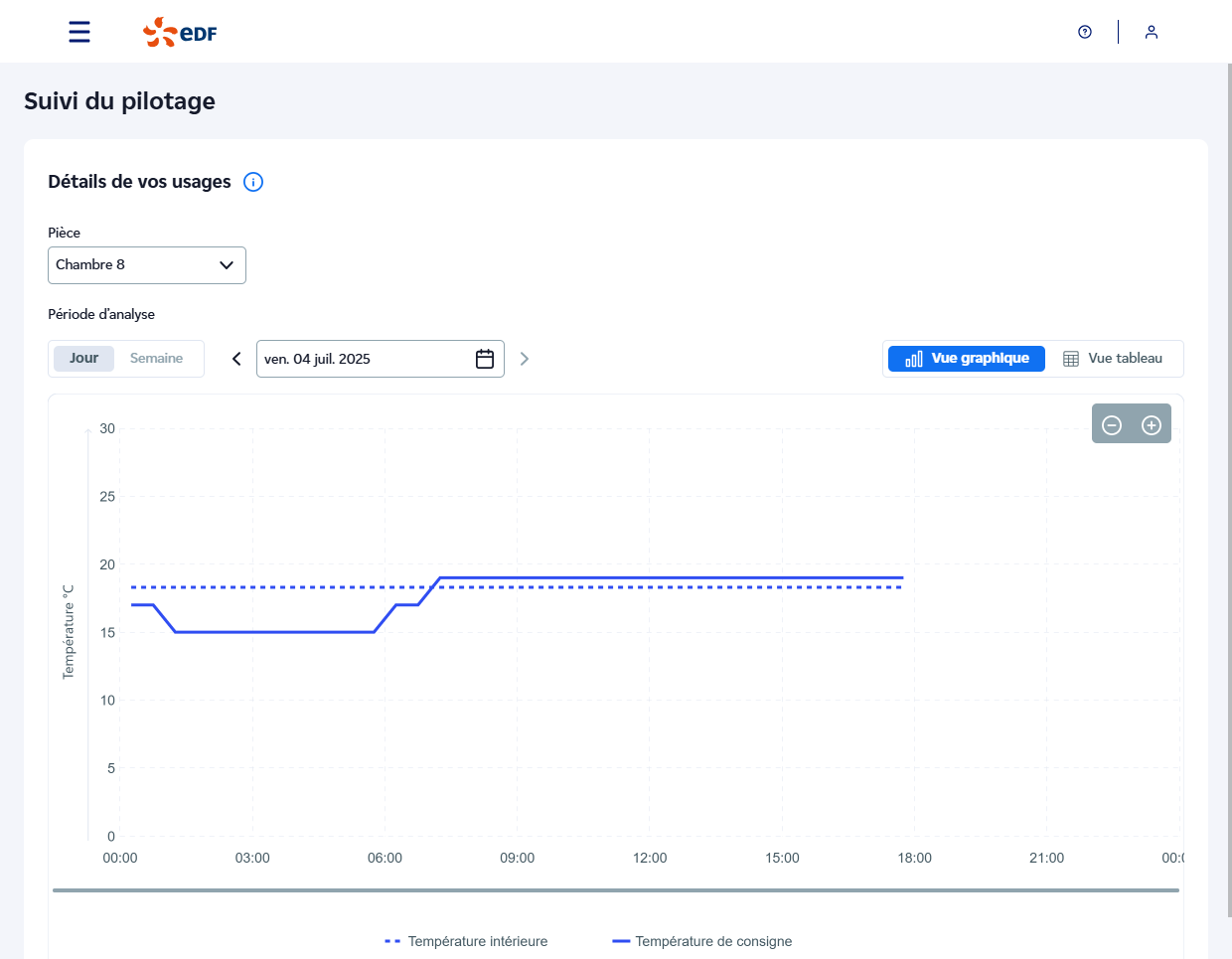The width and height of the screenshot is (1232, 959).
Task: Click the date field ven. 04 juil. 2025
Action: [x=363, y=359]
